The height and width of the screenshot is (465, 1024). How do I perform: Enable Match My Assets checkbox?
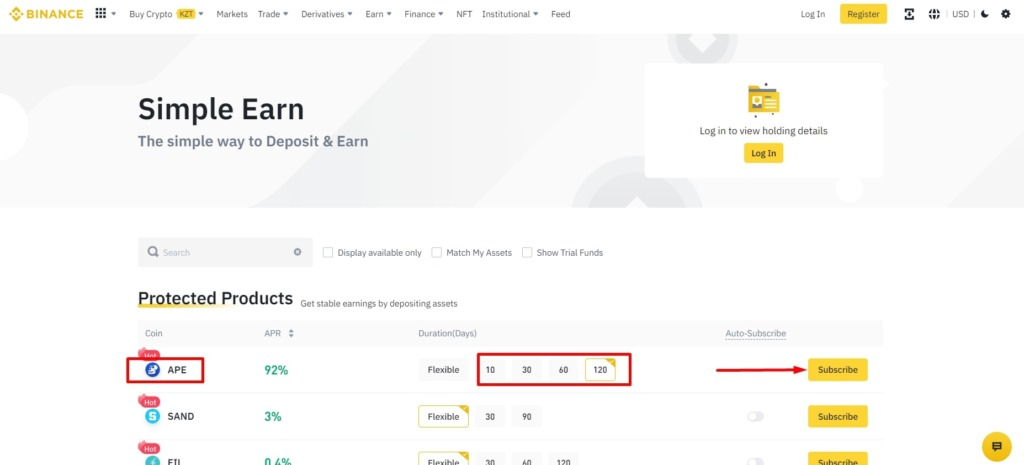coord(437,253)
